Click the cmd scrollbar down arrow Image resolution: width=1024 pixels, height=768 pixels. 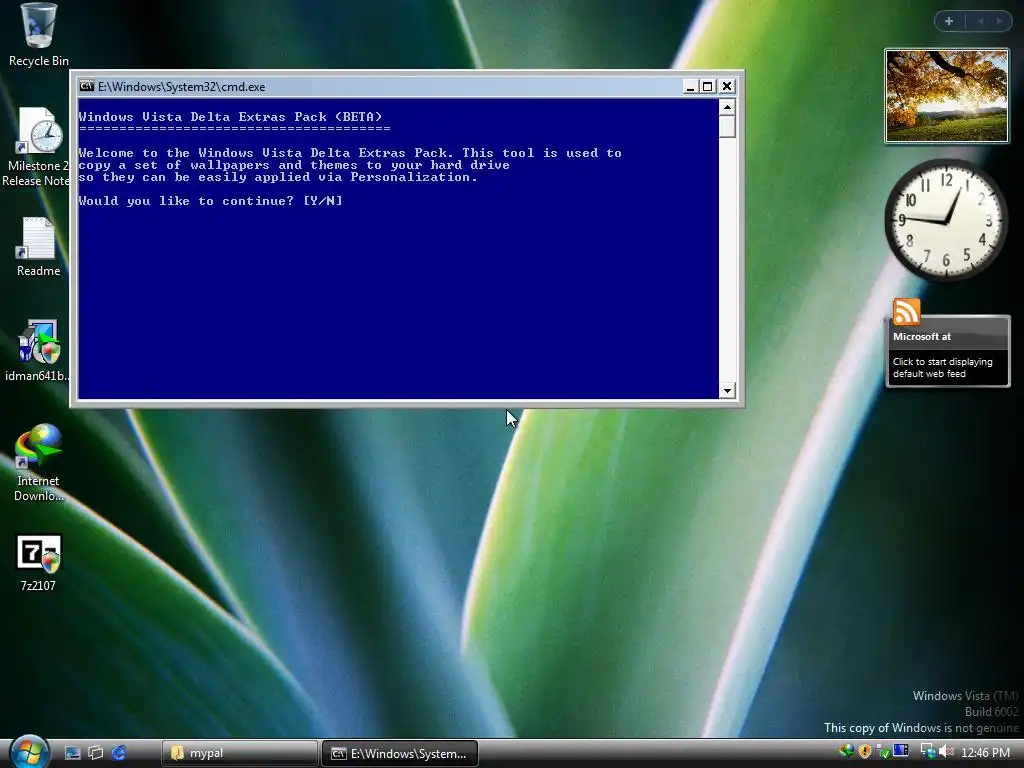(728, 391)
